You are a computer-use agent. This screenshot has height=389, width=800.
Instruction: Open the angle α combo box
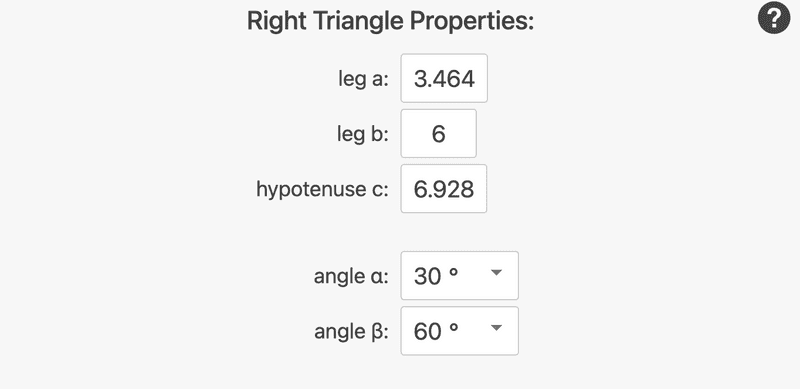pyautogui.click(x=459, y=275)
